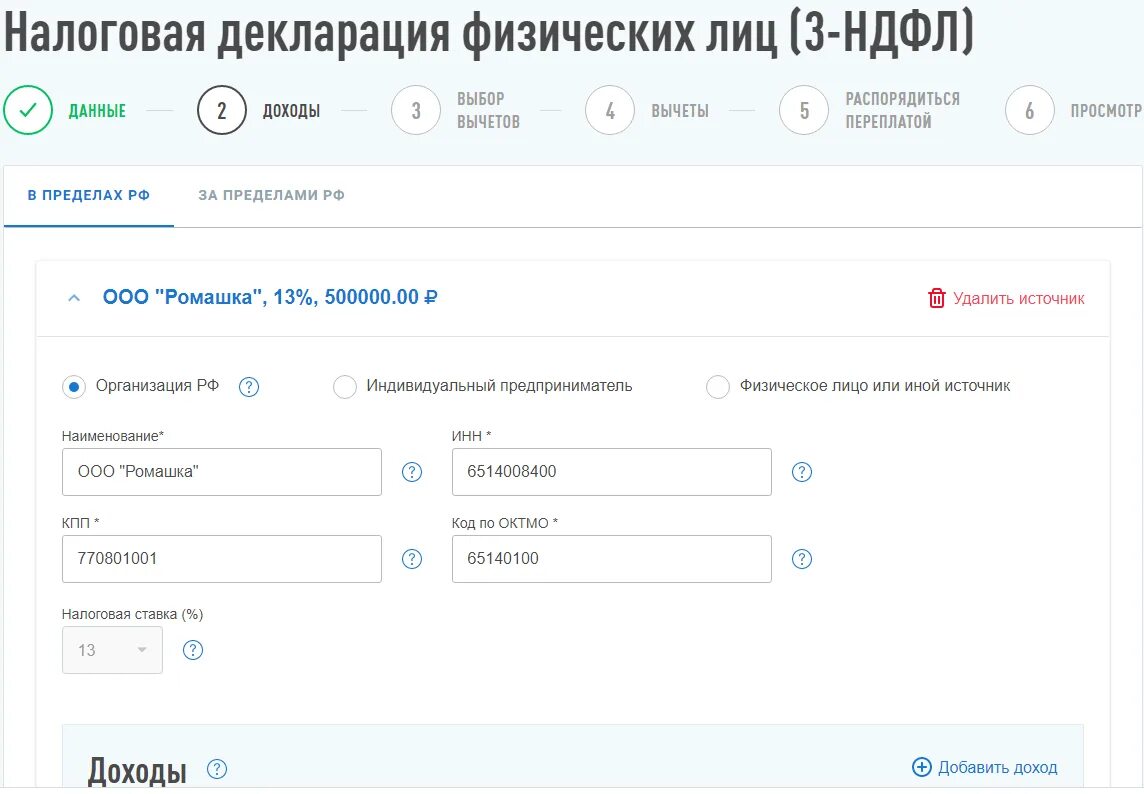Click the plus icon of Добавить доход
Viewport: 1144px width, 794px height.
[921, 767]
